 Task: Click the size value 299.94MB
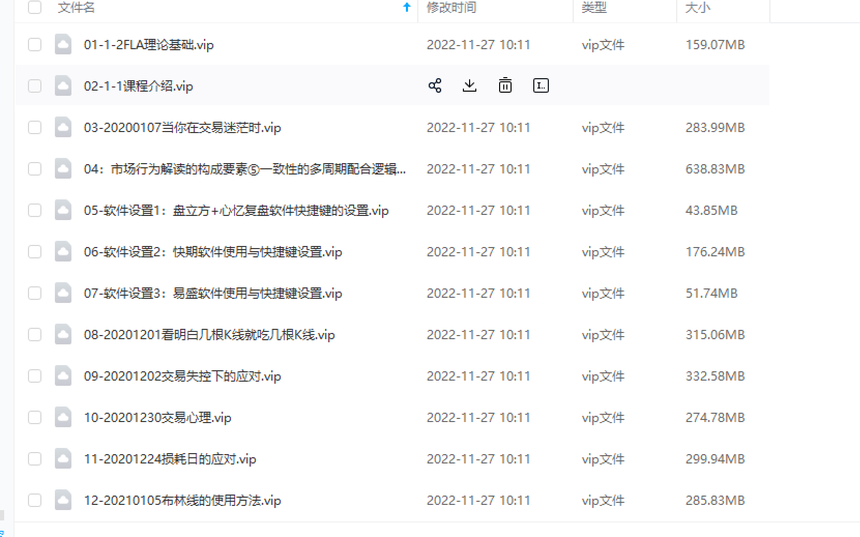click(x=715, y=459)
